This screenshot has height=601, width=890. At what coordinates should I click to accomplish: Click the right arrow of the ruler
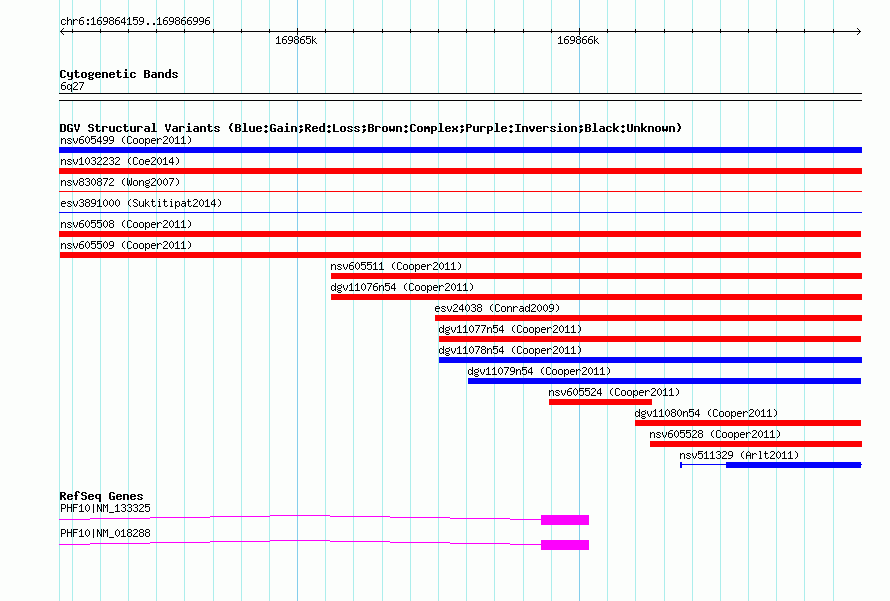[858, 32]
